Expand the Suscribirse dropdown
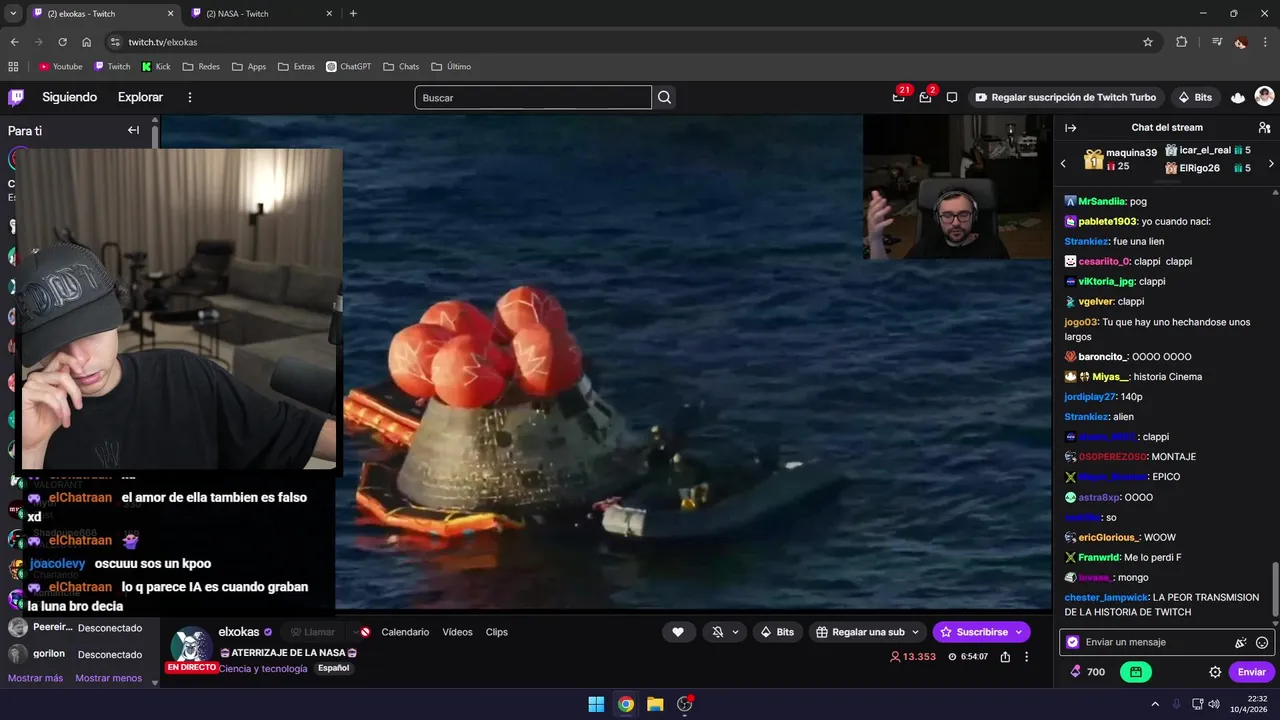 coord(1019,632)
